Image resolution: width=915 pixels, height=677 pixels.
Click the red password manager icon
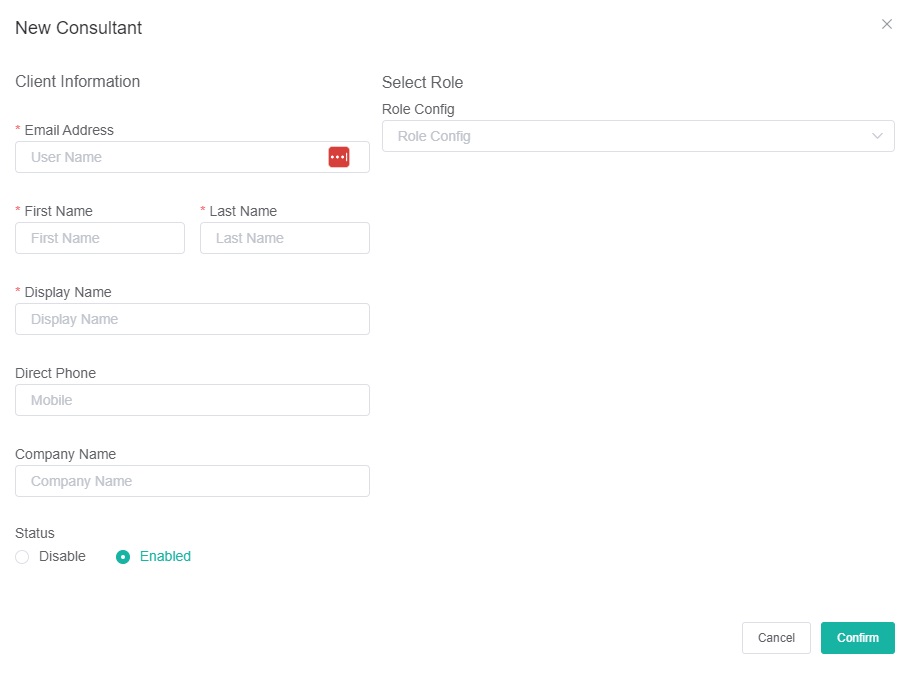[339, 157]
